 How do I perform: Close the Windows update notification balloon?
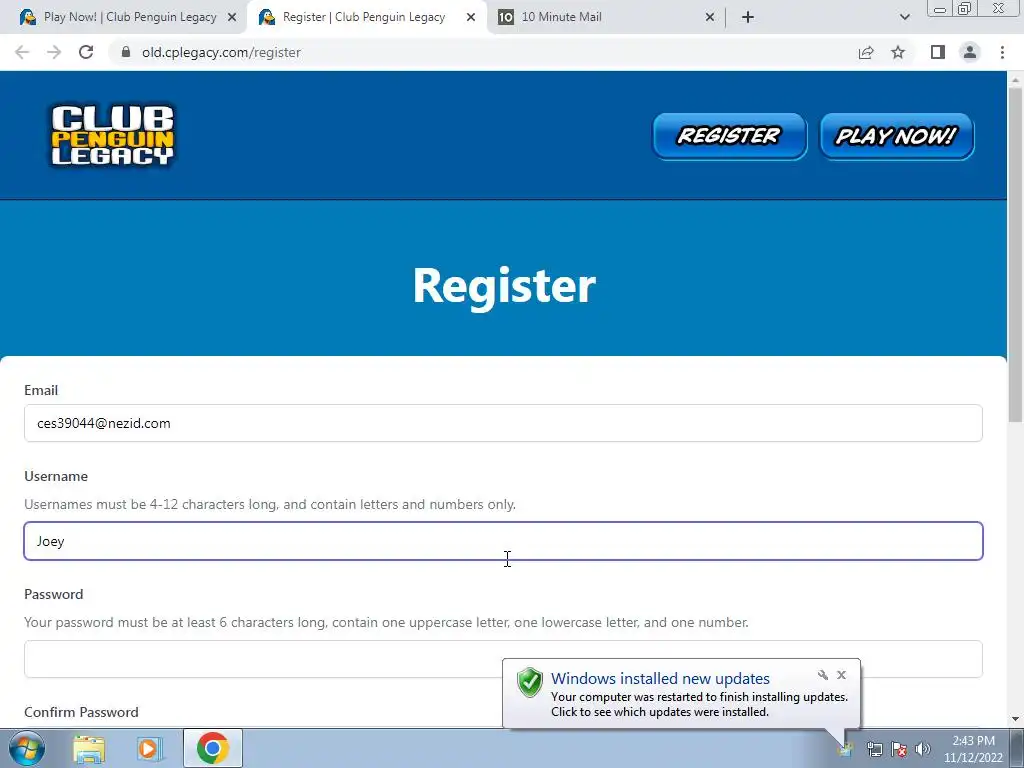[841, 675]
